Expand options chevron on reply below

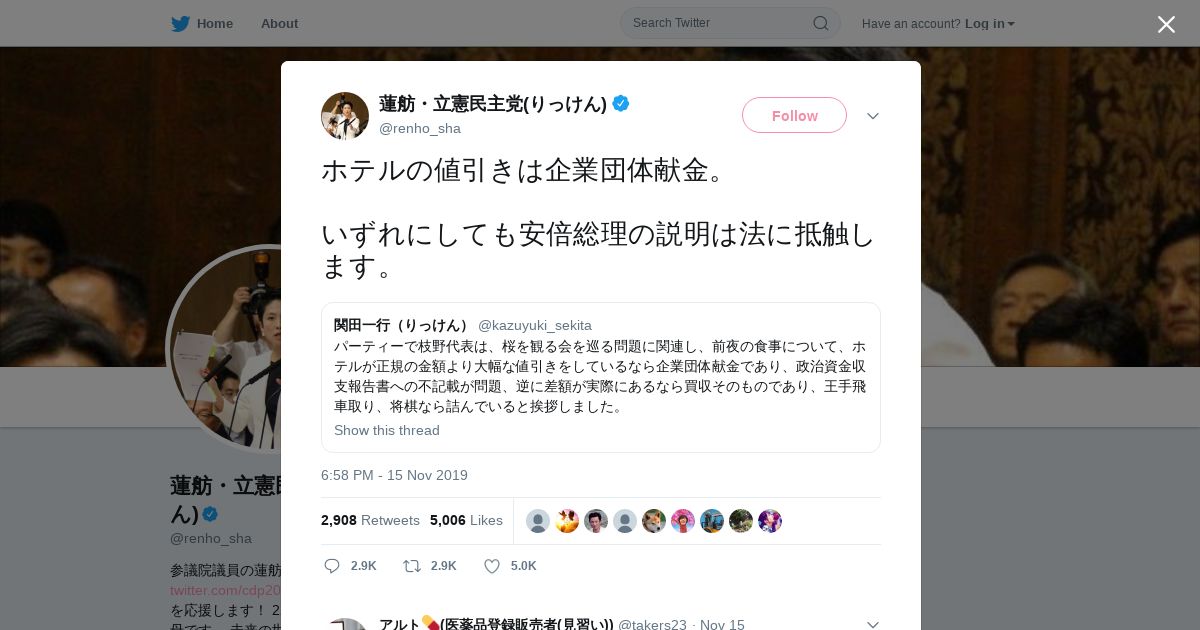click(x=873, y=624)
